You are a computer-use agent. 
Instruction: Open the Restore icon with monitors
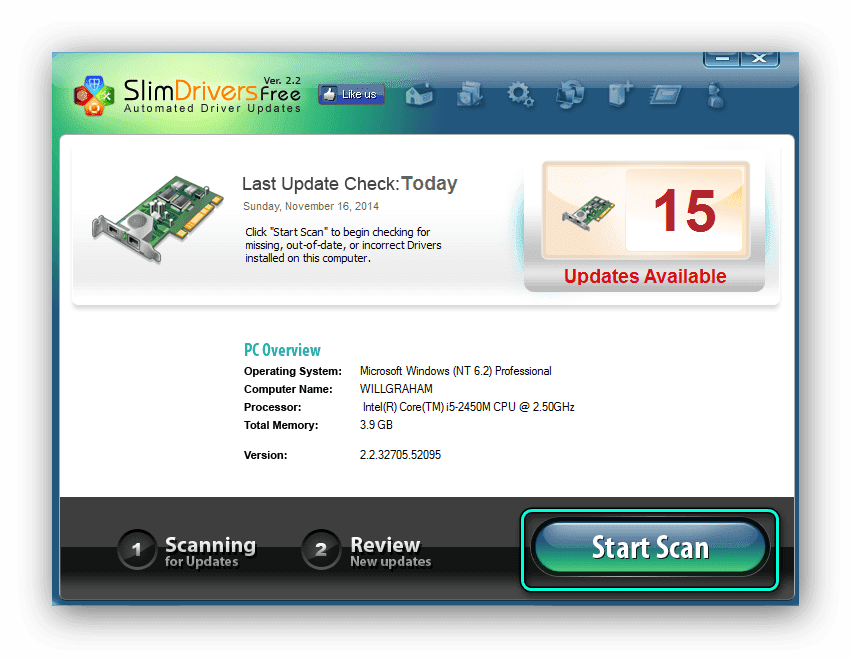(570, 94)
